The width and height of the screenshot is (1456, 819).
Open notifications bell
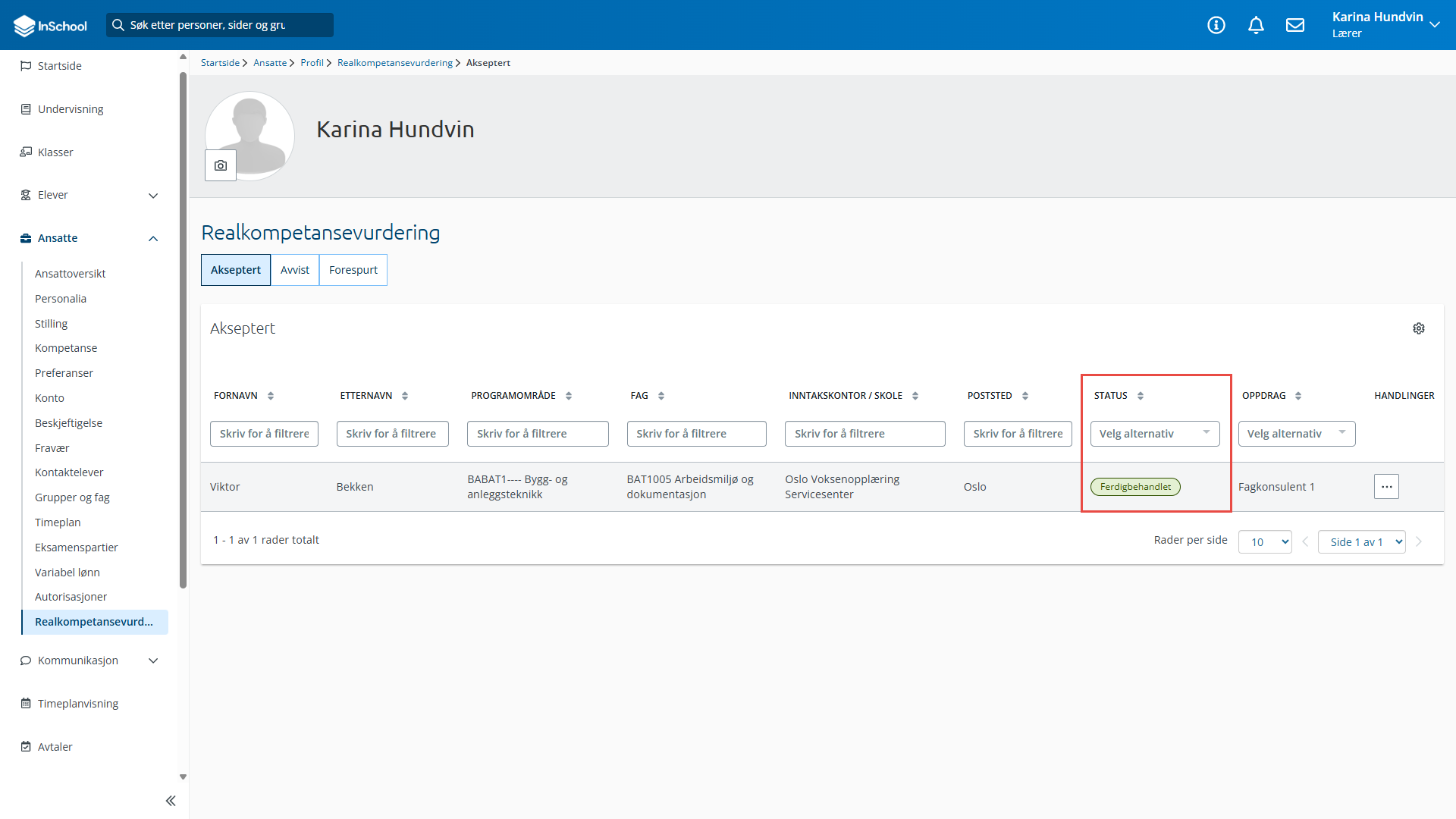(1256, 25)
